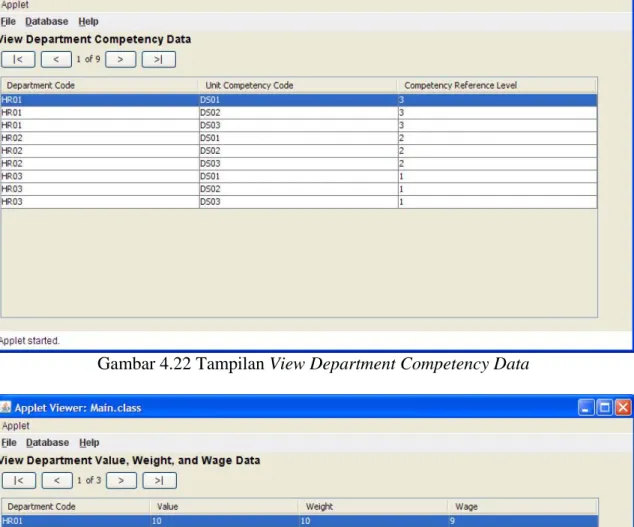This screenshot has height=527, width=634.
Task: Click the Value column header in wage table
Action: (x=224, y=507)
